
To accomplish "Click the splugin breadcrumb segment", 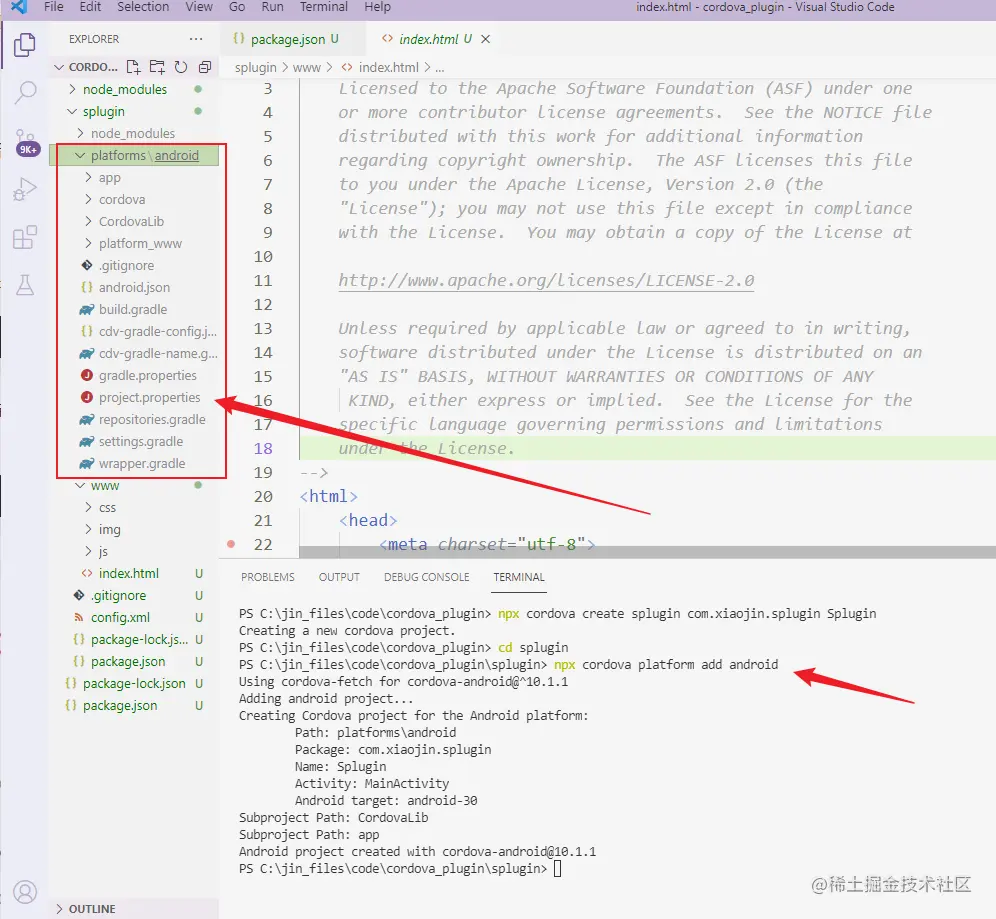I will [x=255, y=67].
